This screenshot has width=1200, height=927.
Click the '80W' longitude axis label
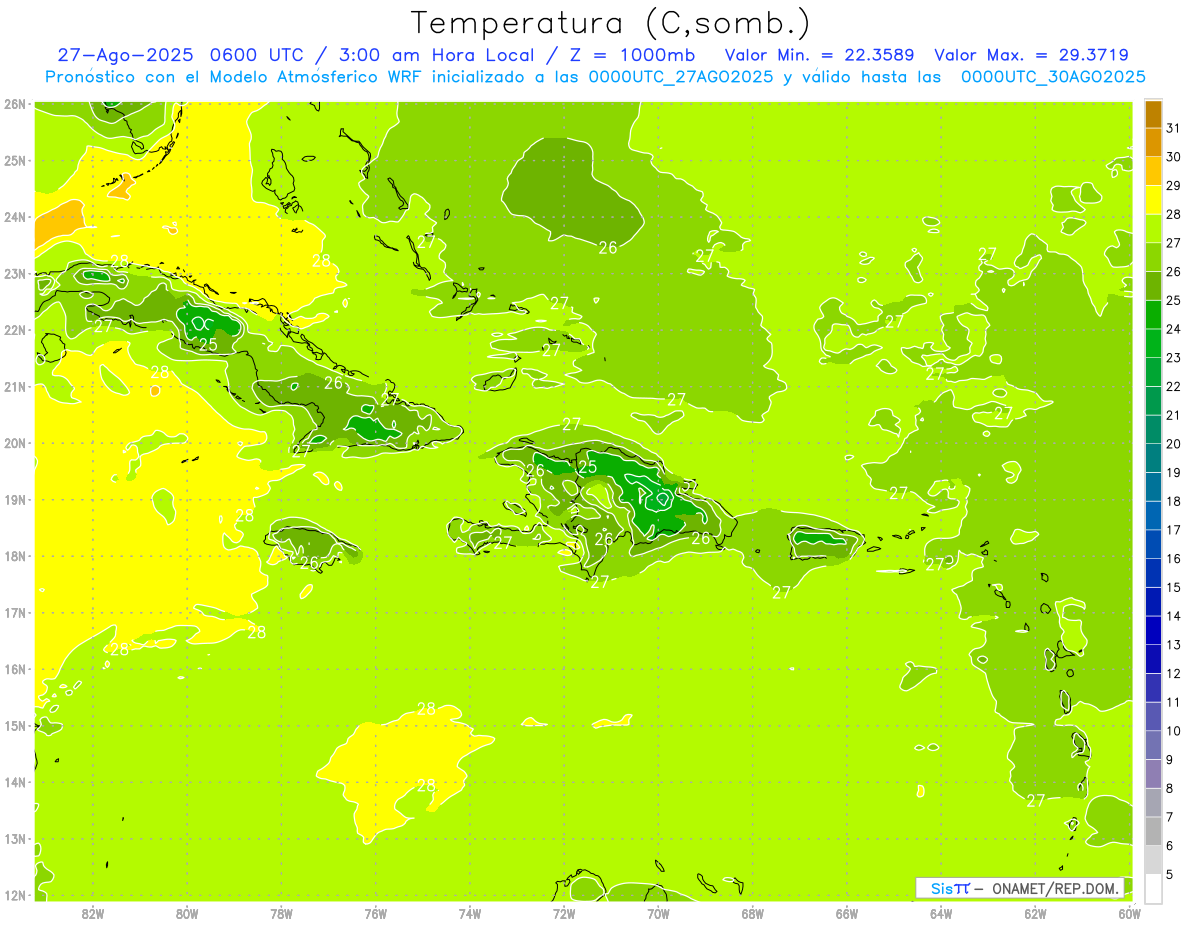[x=187, y=913]
